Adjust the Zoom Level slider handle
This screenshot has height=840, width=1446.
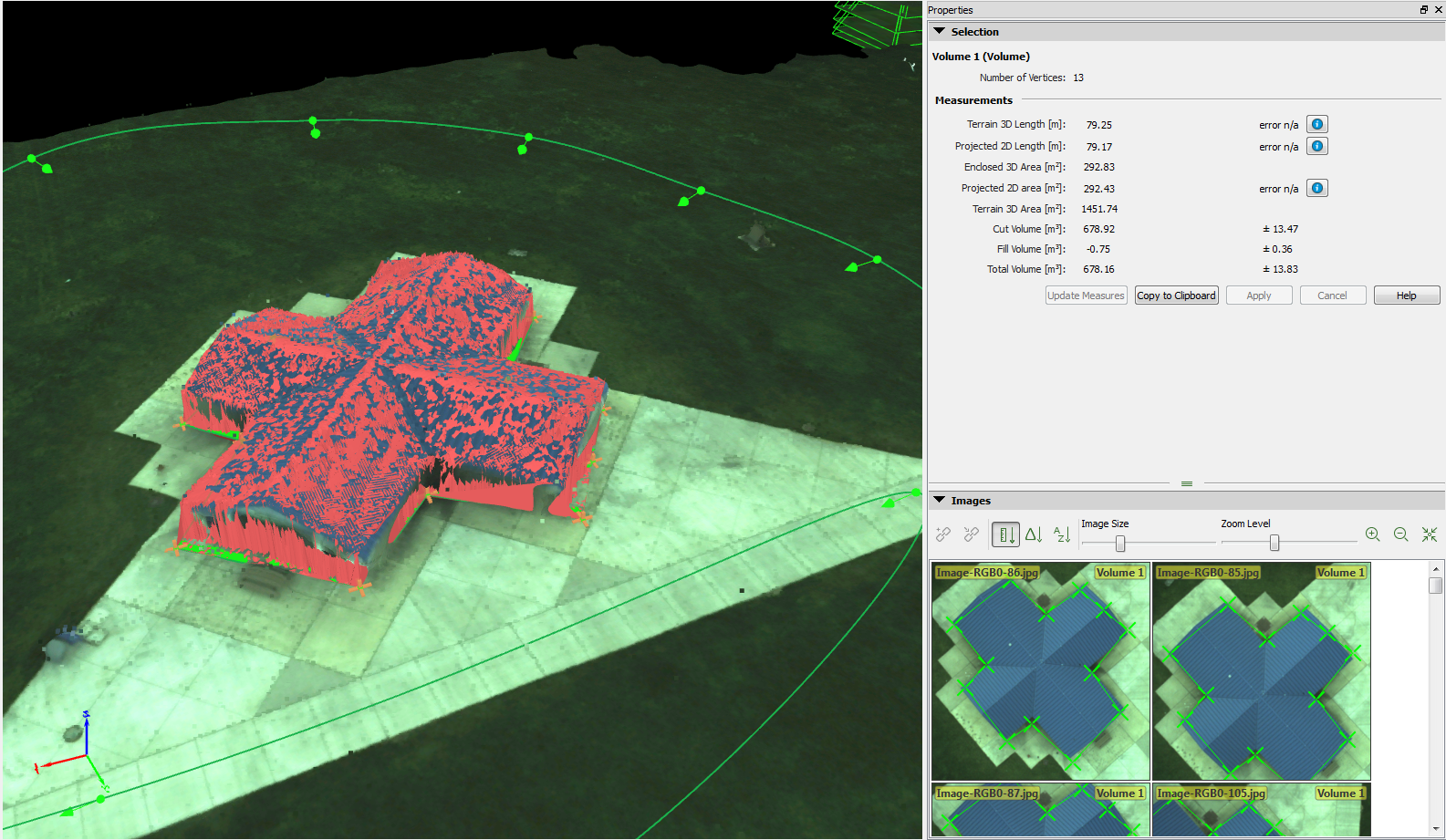1274,544
